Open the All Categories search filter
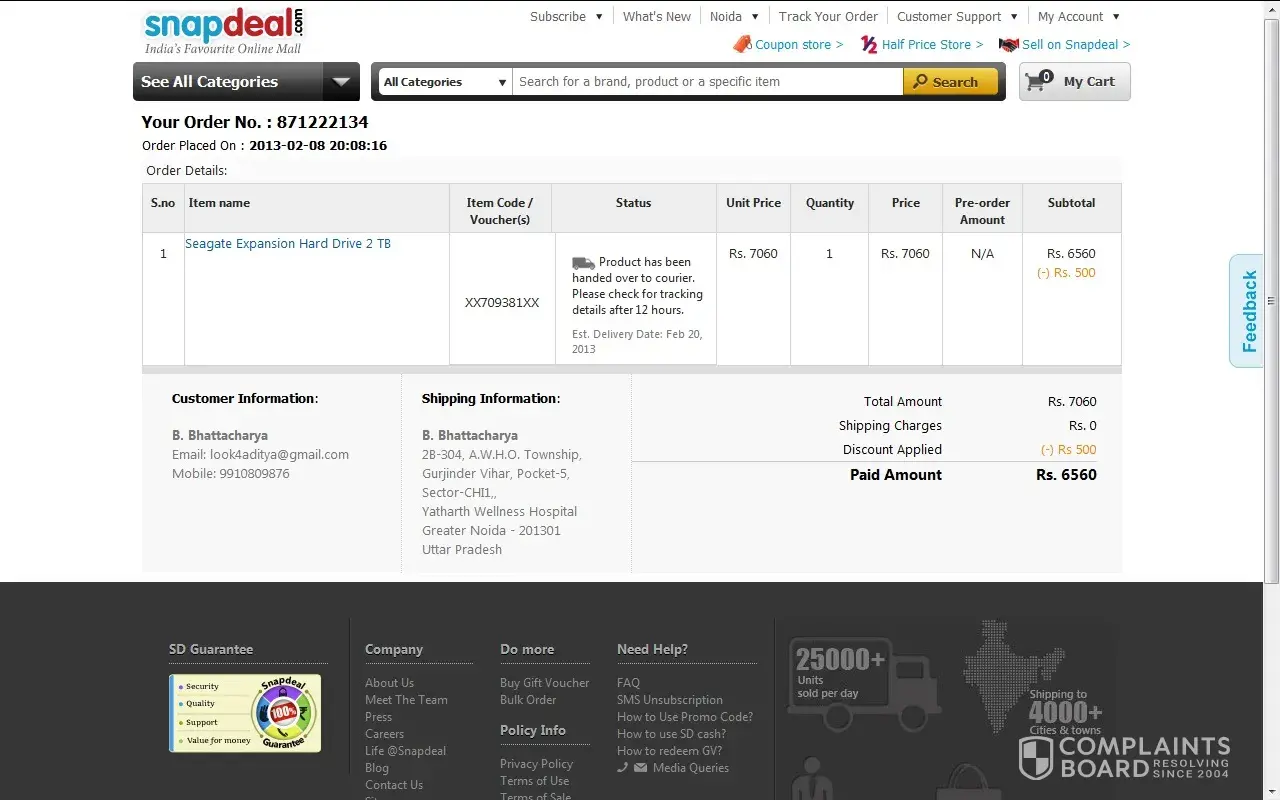 coord(445,82)
